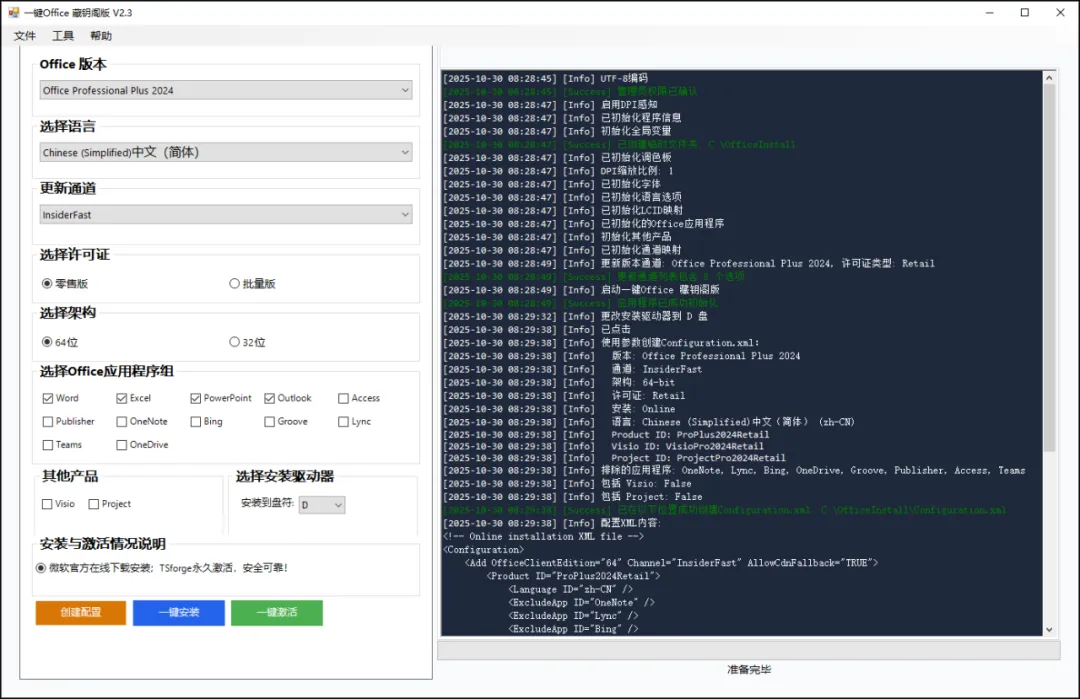Uncheck the Word checkbox
Screen dimensions: 1080x699
(x=48, y=398)
